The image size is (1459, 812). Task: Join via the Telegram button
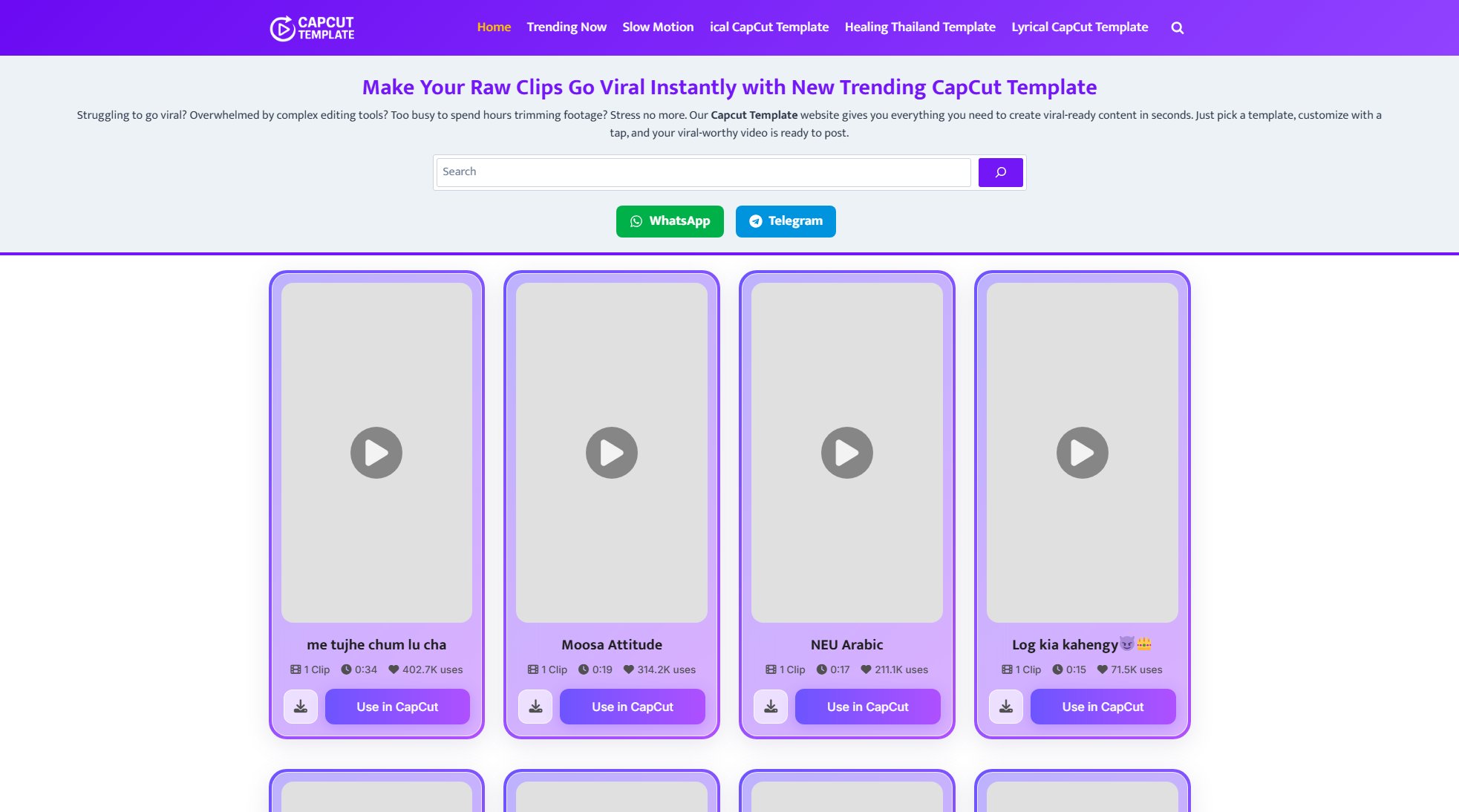[x=786, y=221]
